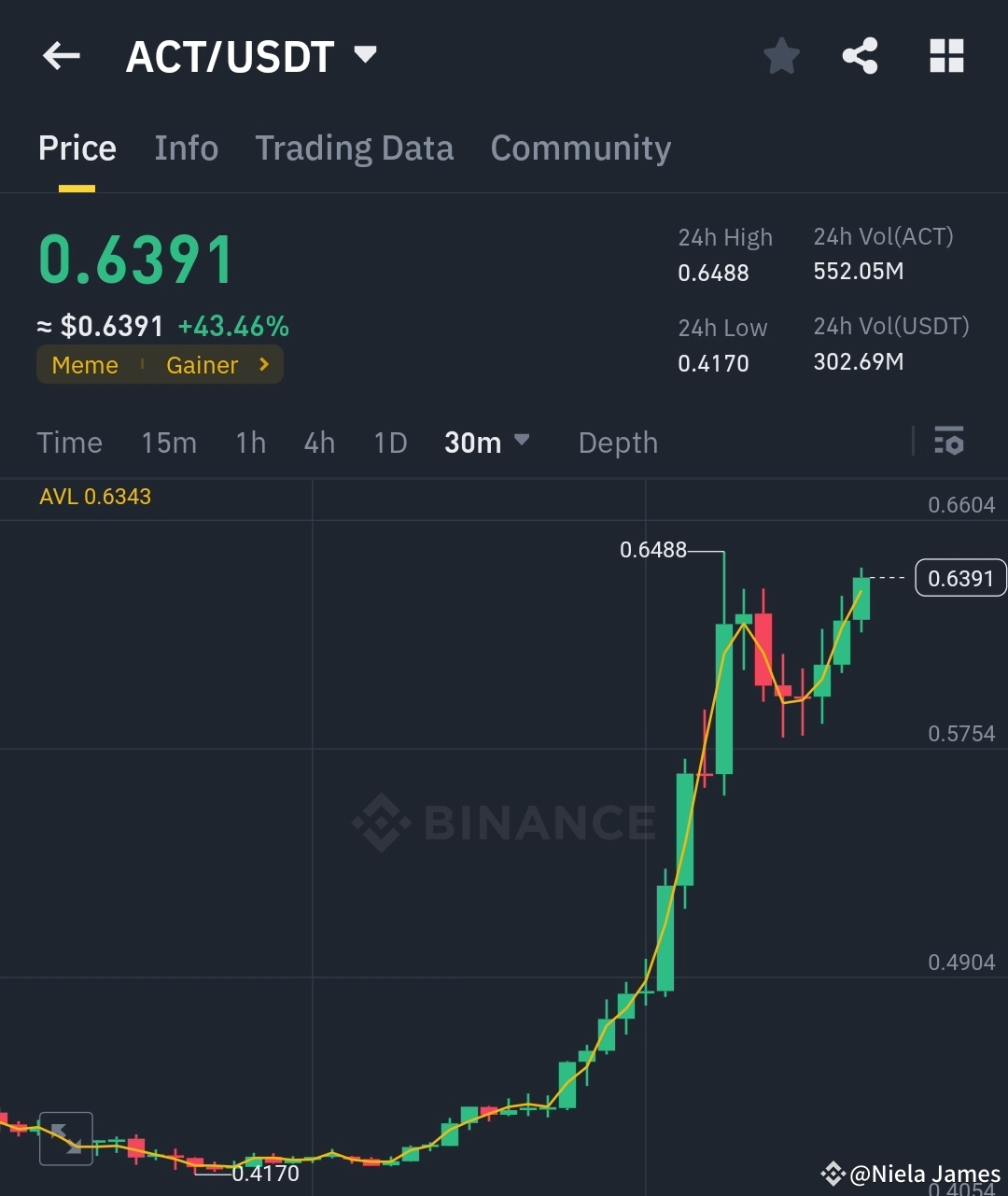Image resolution: width=1008 pixels, height=1196 pixels.
Task: Select the Time display option
Action: point(69,443)
